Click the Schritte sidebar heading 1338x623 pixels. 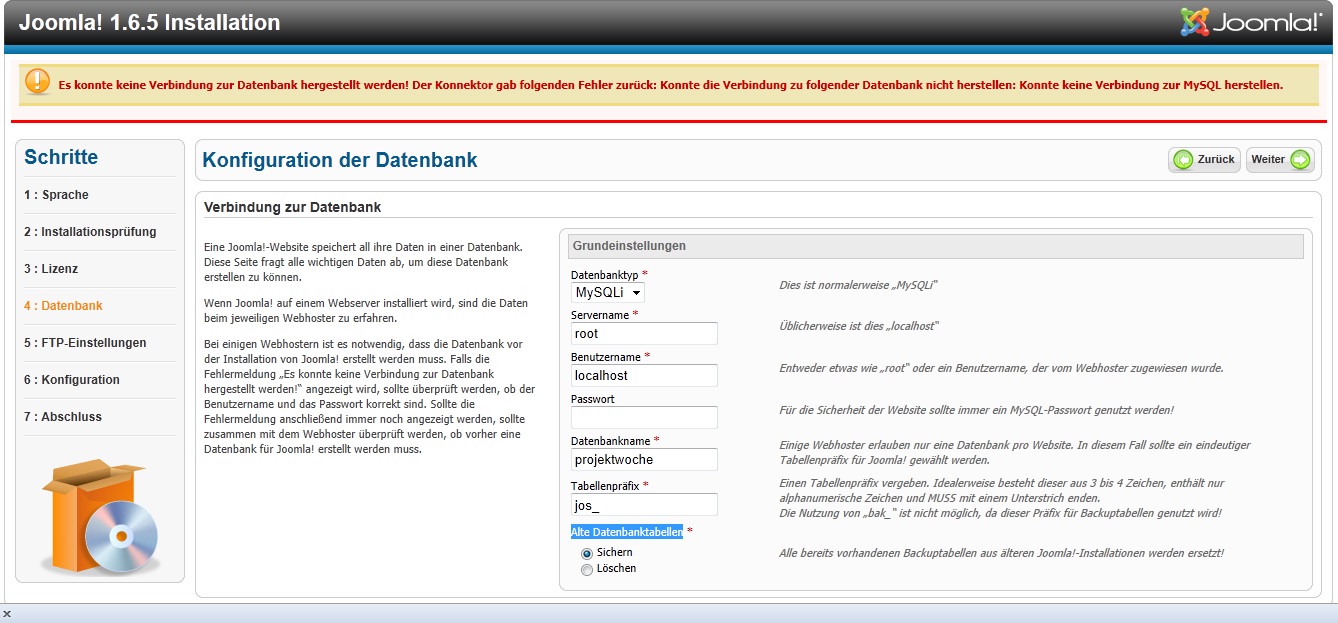pyautogui.click(x=61, y=157)
